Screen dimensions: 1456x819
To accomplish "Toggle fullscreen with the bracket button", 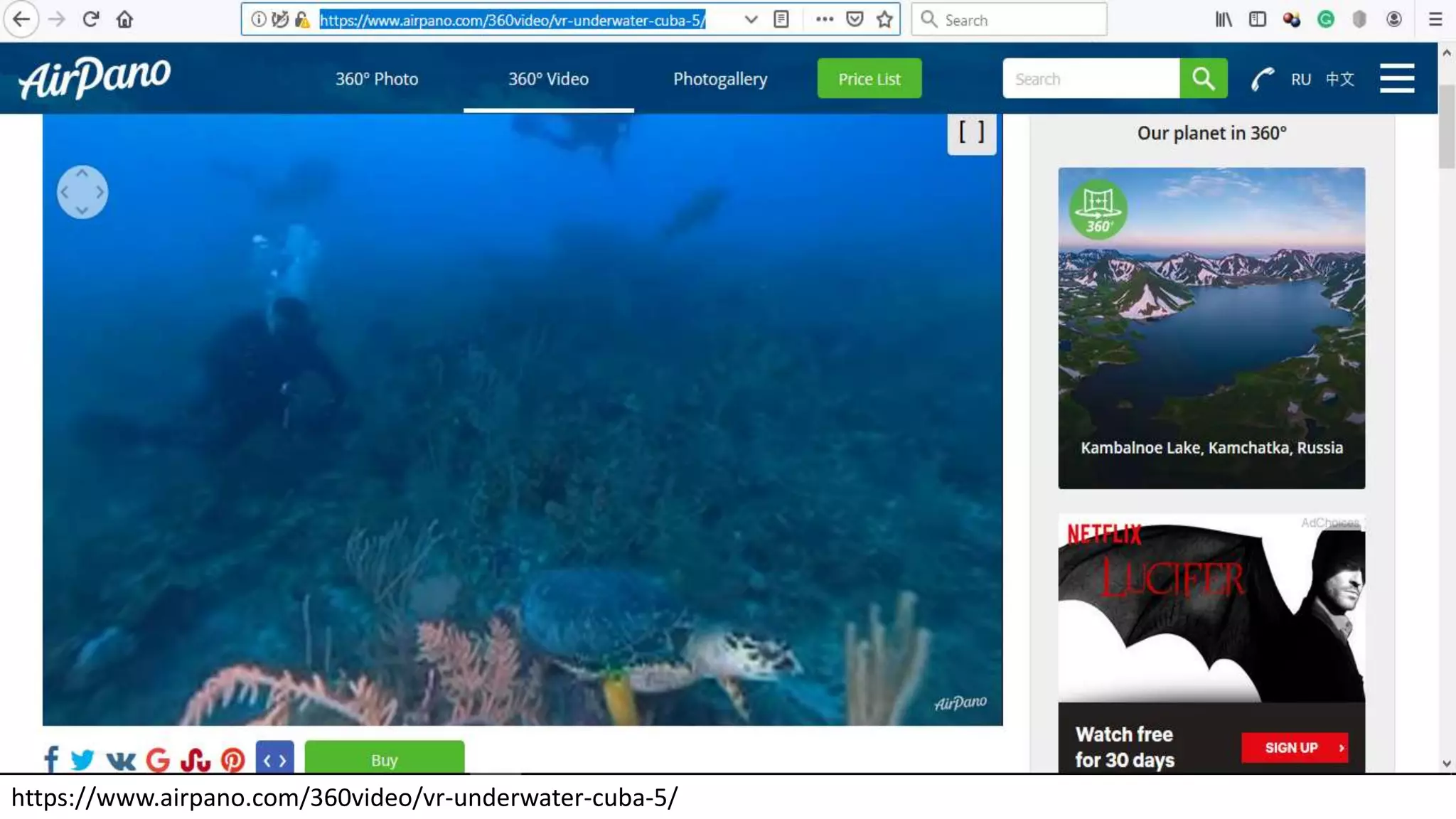I will [x=972, y=133].
